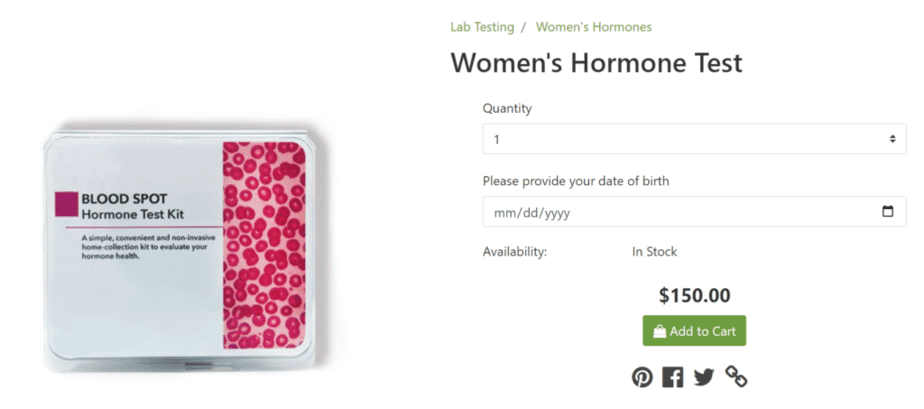This screenshot has height=409, width=924.
Task: Open the Quantity dropdown
Action: [x=694, y=139]
